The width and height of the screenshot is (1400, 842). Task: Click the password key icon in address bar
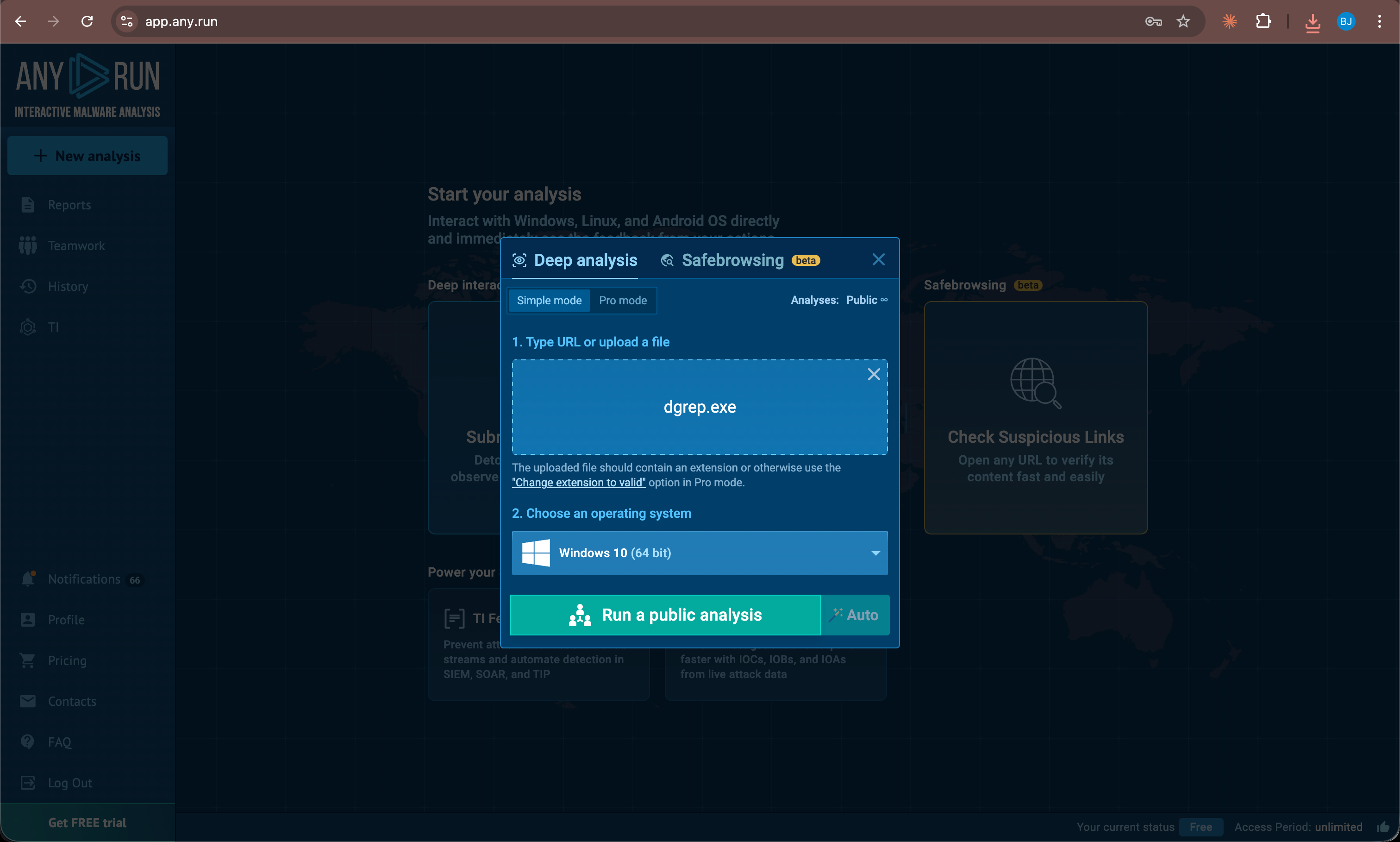[1153, 22]
